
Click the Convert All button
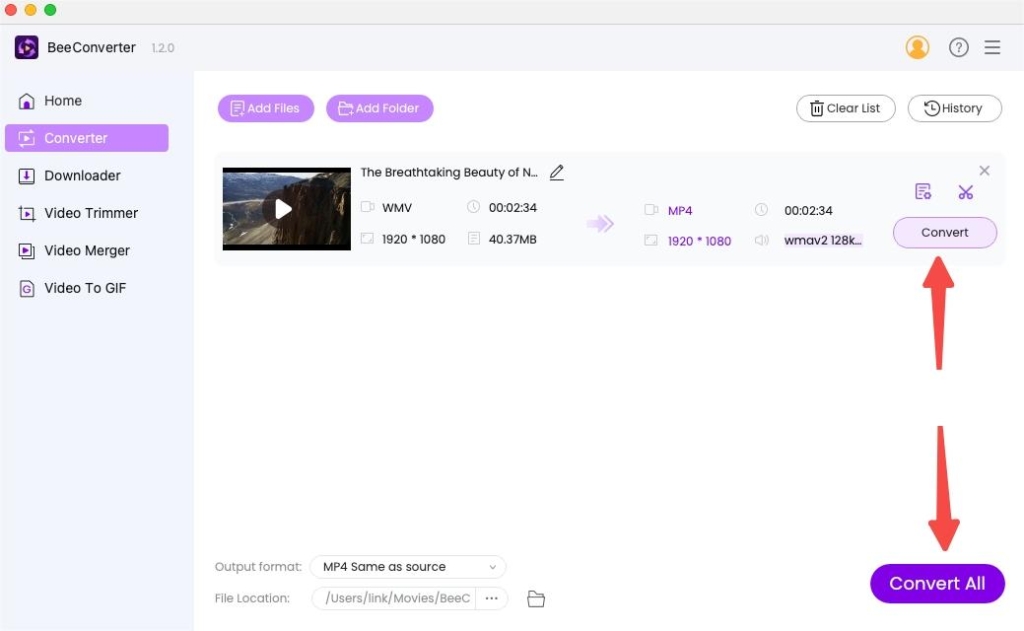(x=936, y=583)
